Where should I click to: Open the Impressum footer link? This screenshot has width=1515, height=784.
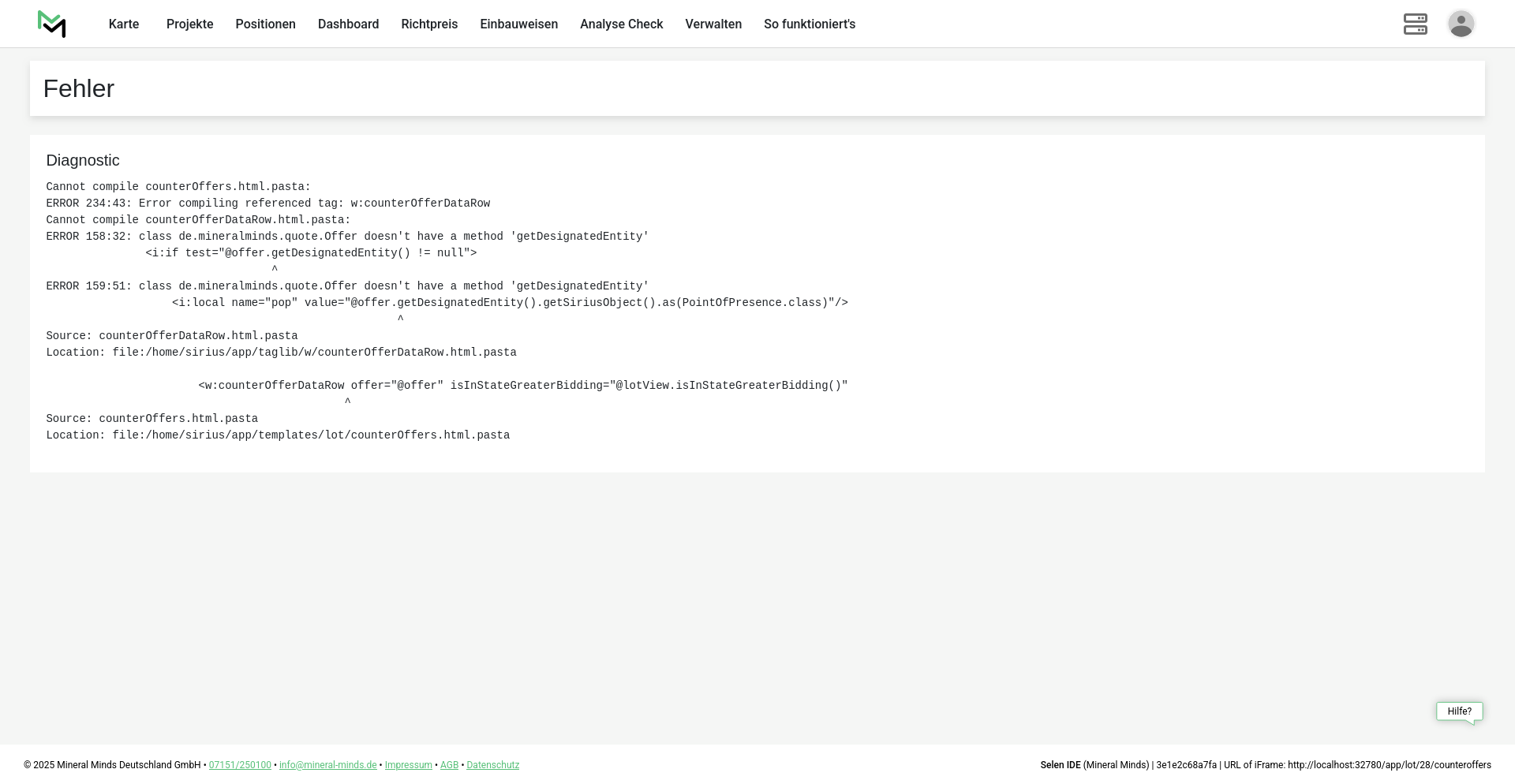(x=408, y=765)
